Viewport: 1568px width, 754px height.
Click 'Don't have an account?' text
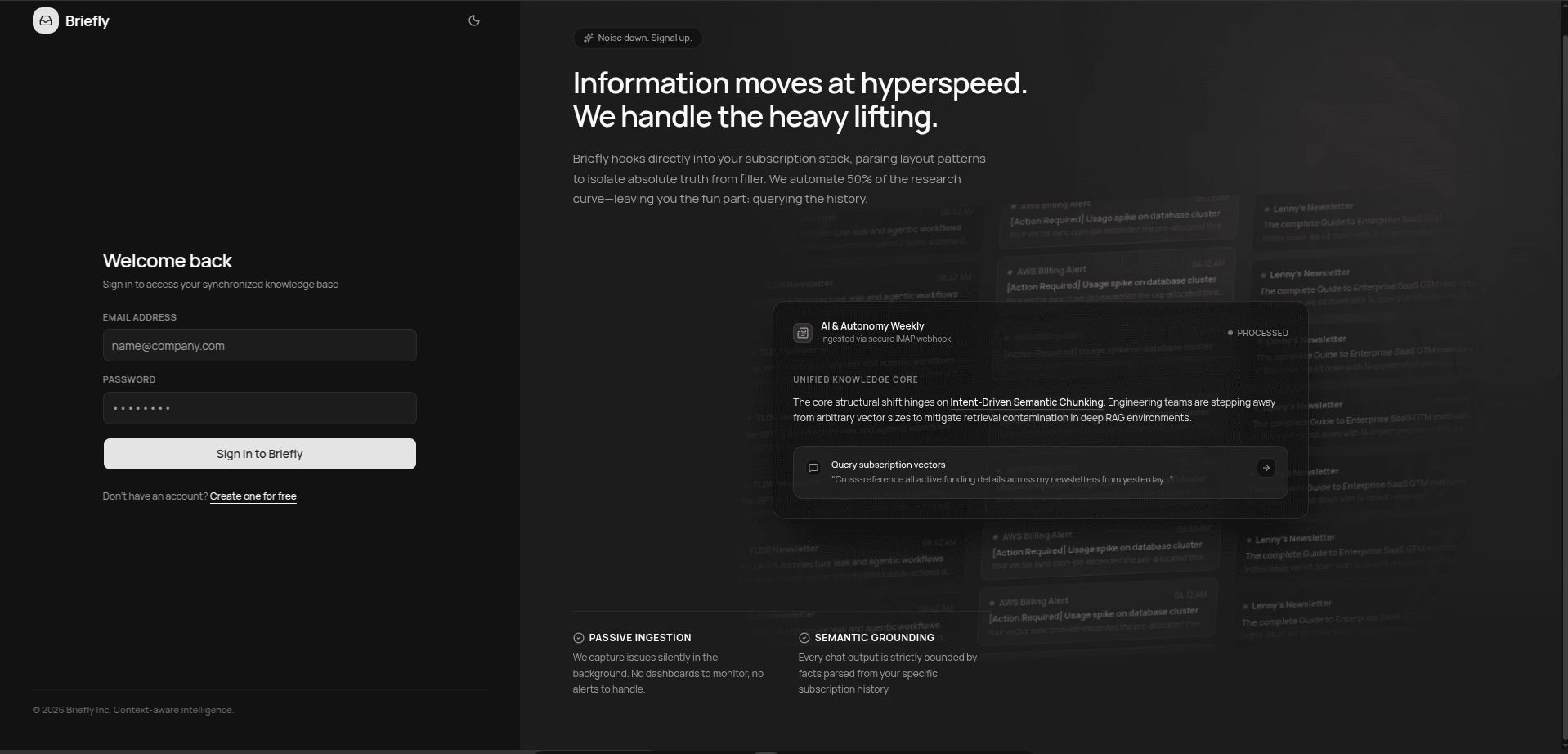tap(155, 496)
